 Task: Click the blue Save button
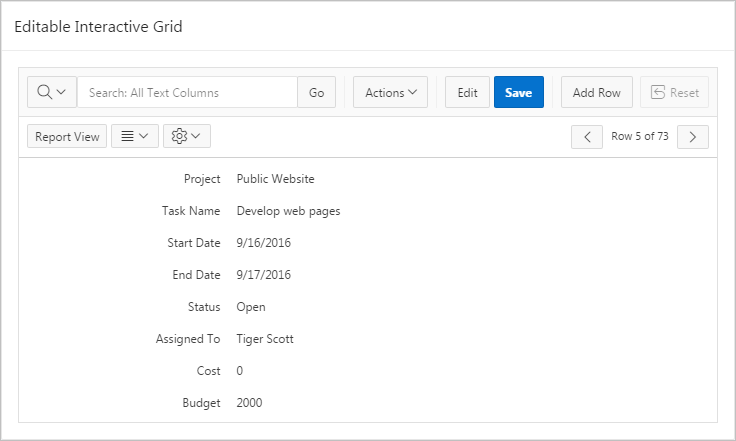click(x=519, y=92)
